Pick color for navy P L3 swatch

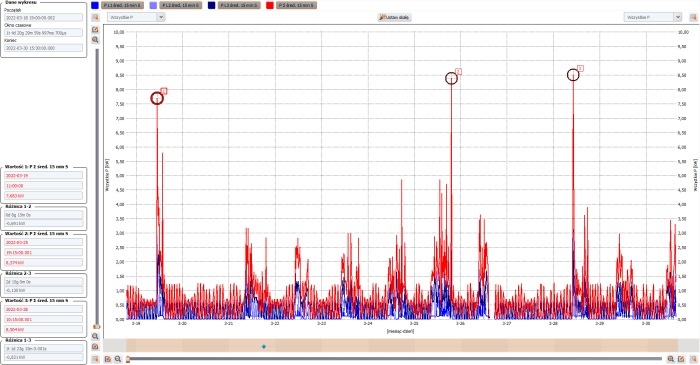212,5
